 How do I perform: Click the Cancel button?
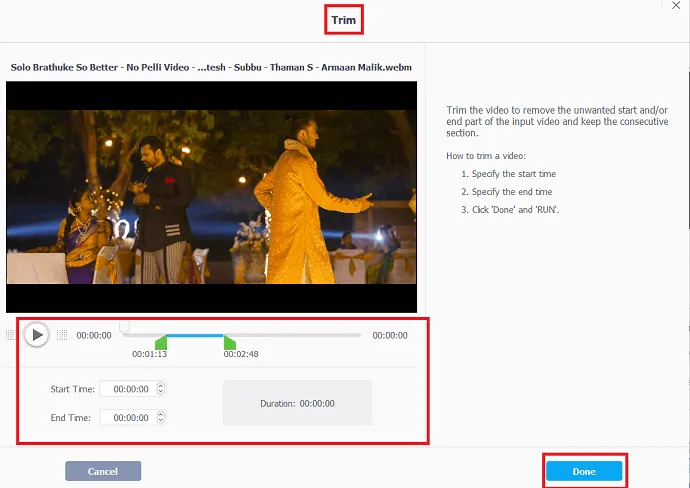pyautogui.click(x=103, y=471)
